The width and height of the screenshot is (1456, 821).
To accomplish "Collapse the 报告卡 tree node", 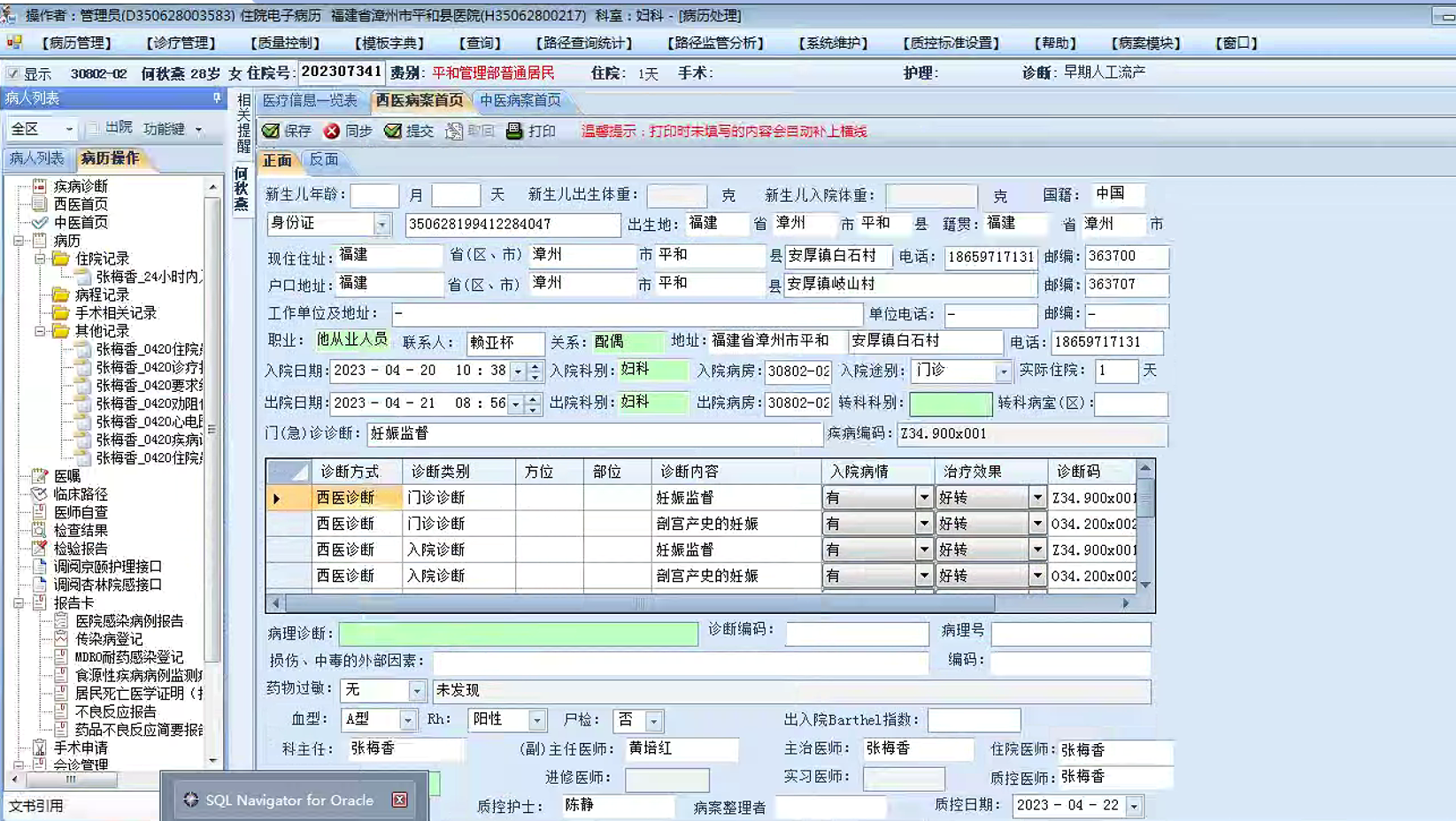I will coord(19,602).
